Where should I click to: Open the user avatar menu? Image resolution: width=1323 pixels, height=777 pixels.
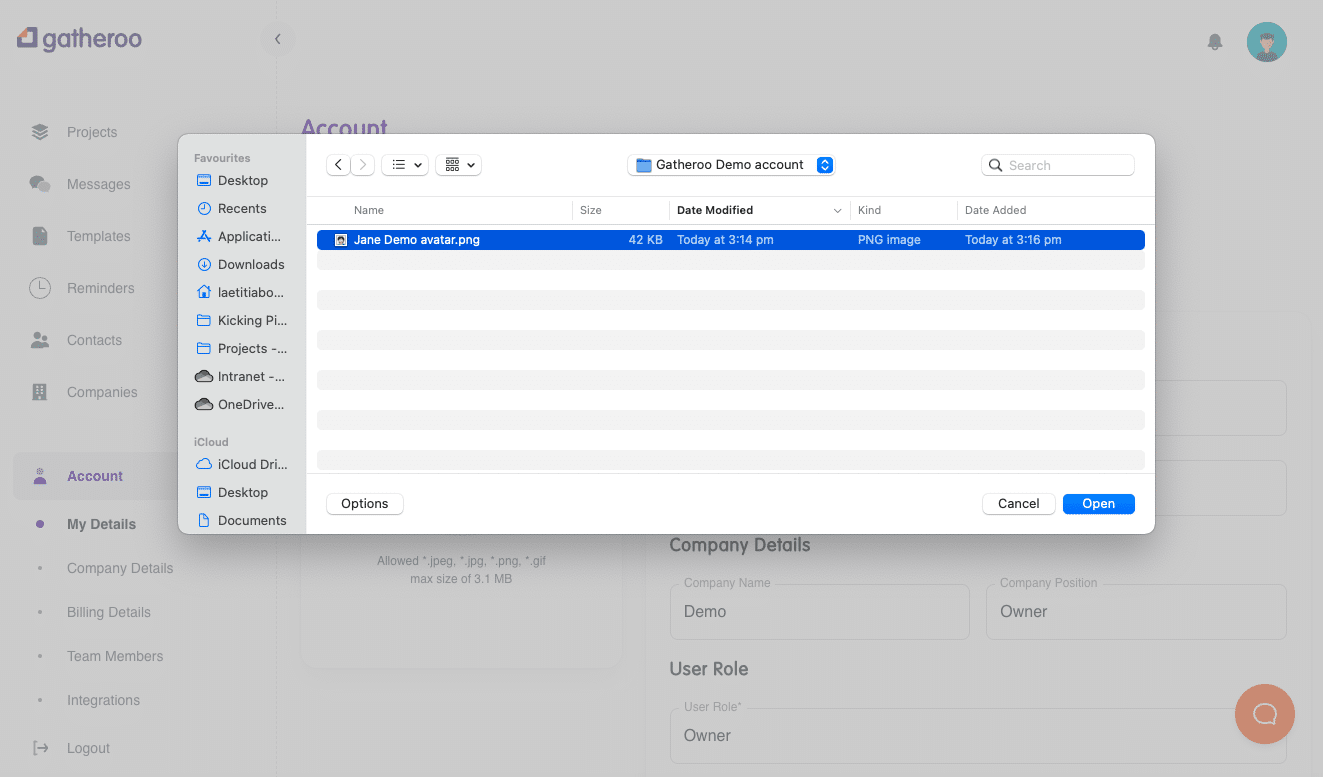point(1266,42)
